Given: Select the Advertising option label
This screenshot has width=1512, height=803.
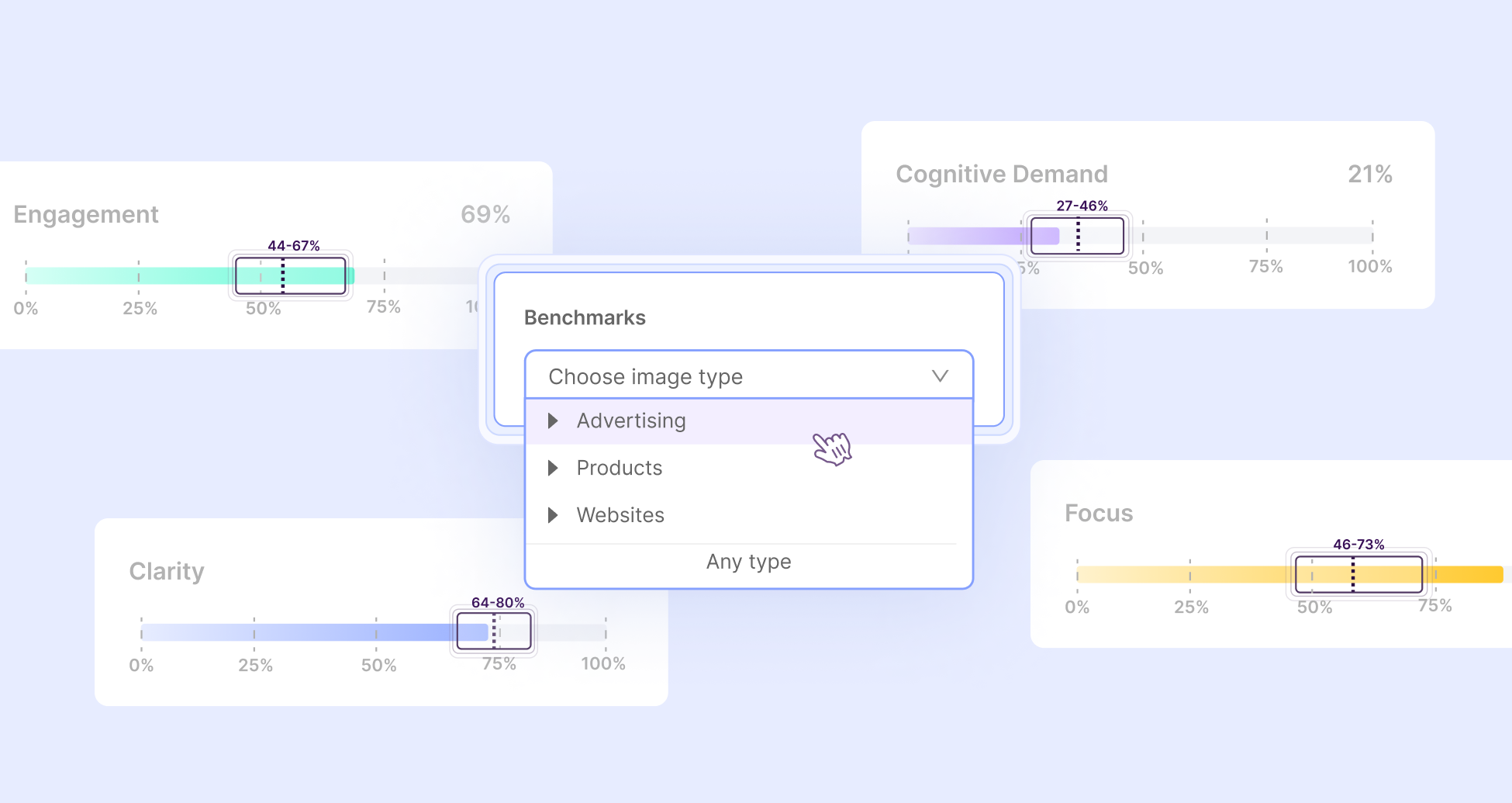Looking at the screenshot, I should 631,421.
